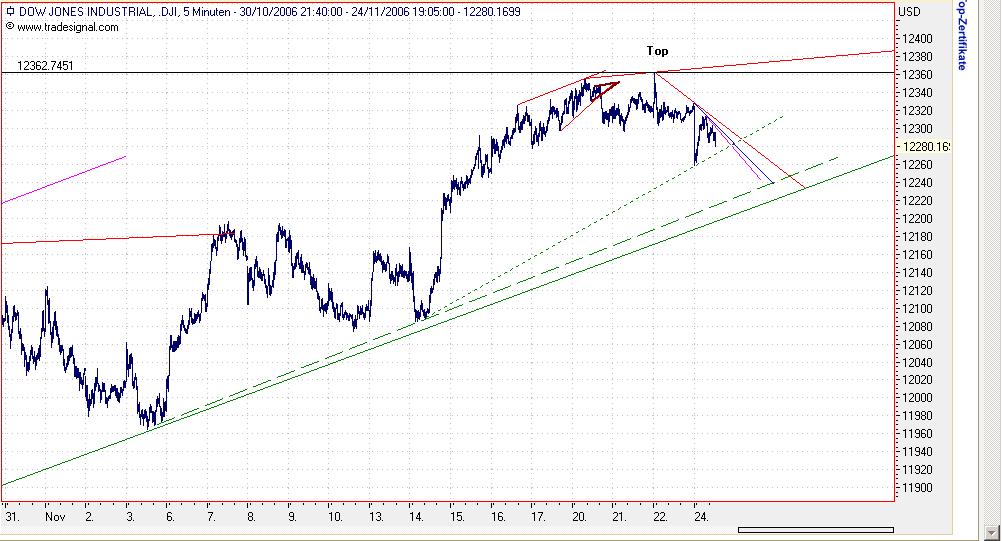The height and width of the screenshot is (541, 1002).
Task: Select the magenta trend line at left
Action: [64, 179]
